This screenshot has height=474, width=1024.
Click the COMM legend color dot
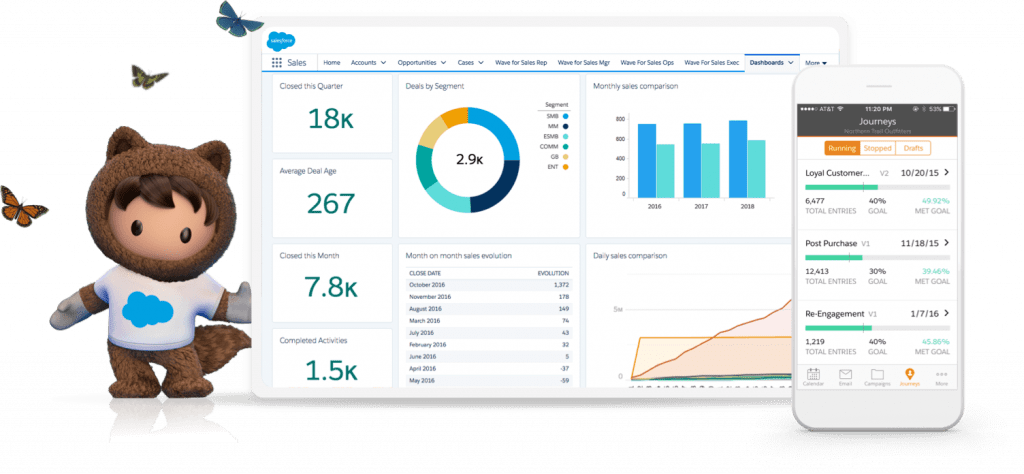pos(565,146)
